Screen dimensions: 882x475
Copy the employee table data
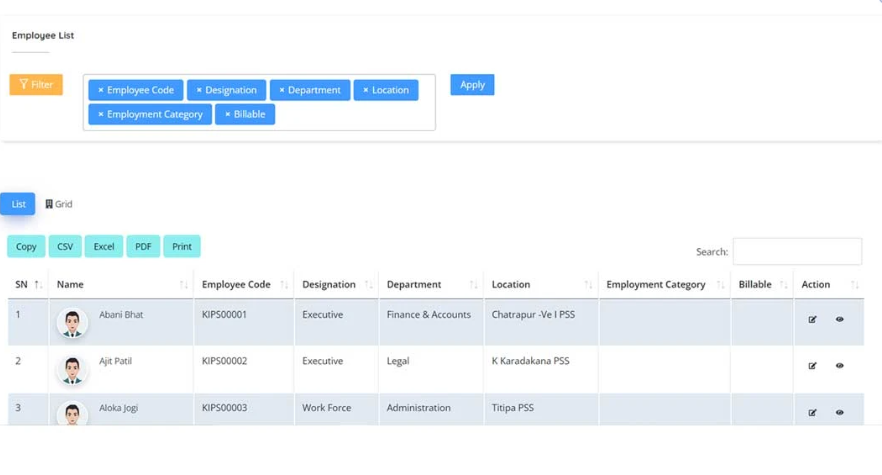[26, 247]
